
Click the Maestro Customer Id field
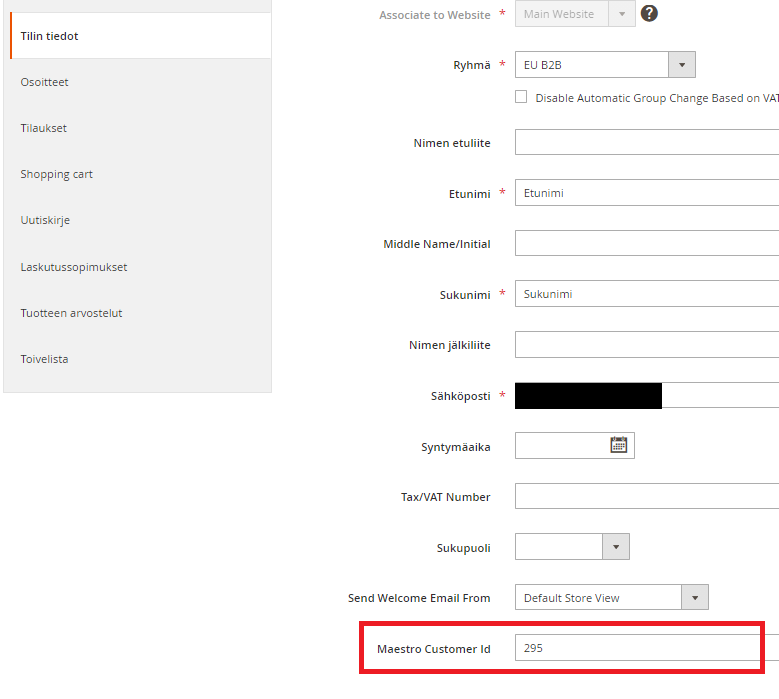point(640,648)
